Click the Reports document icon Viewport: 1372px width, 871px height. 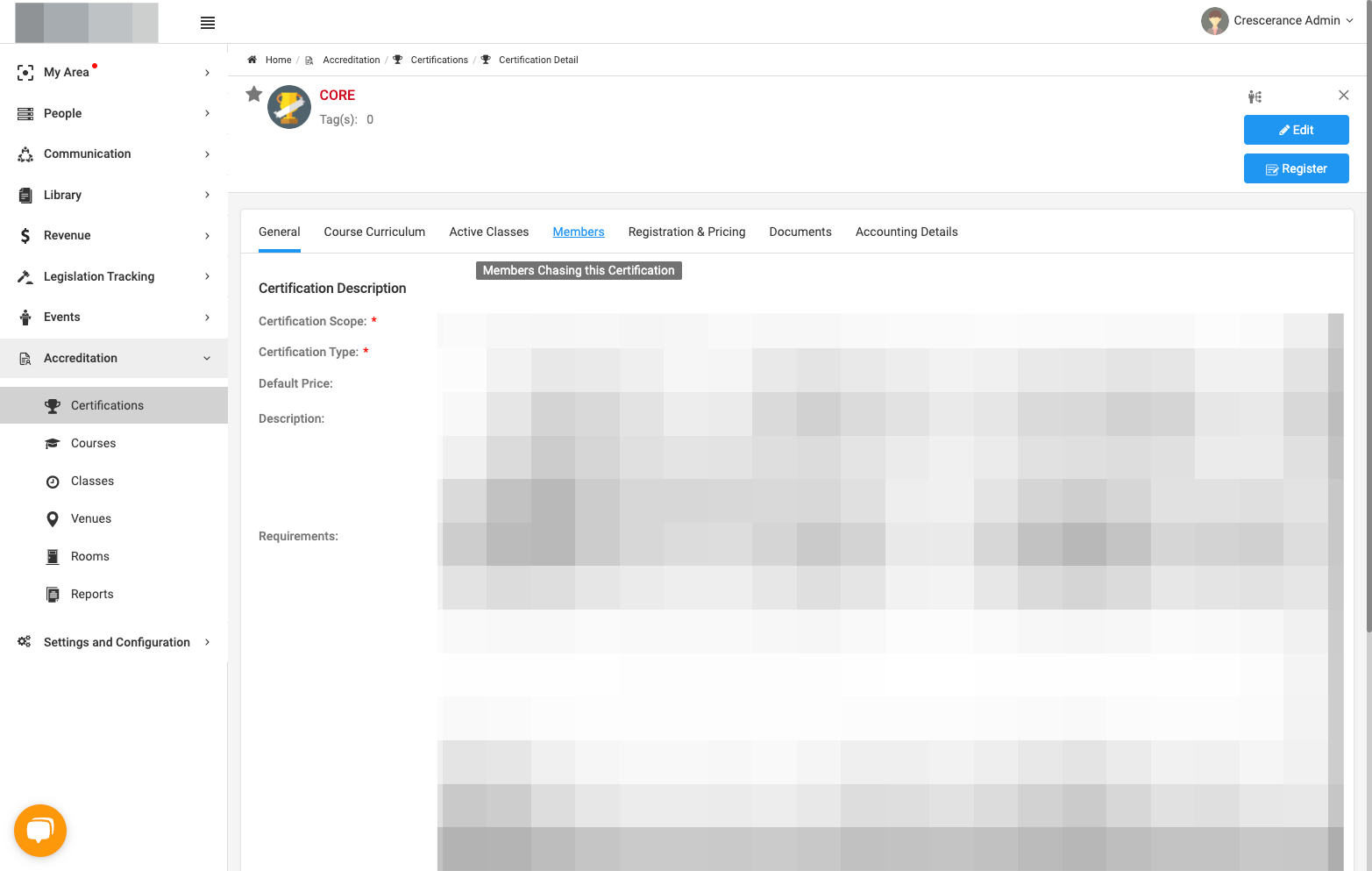coord(53,595)
